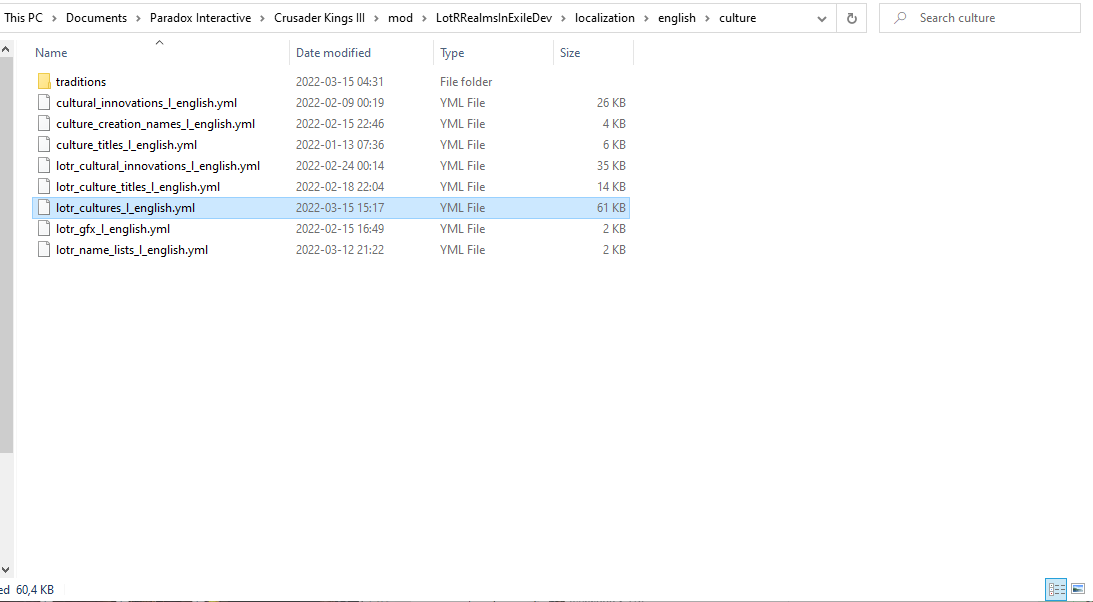1093x602 pixels.
Task: Click date 2022-03-12 21:22
Action: point(339,249)
